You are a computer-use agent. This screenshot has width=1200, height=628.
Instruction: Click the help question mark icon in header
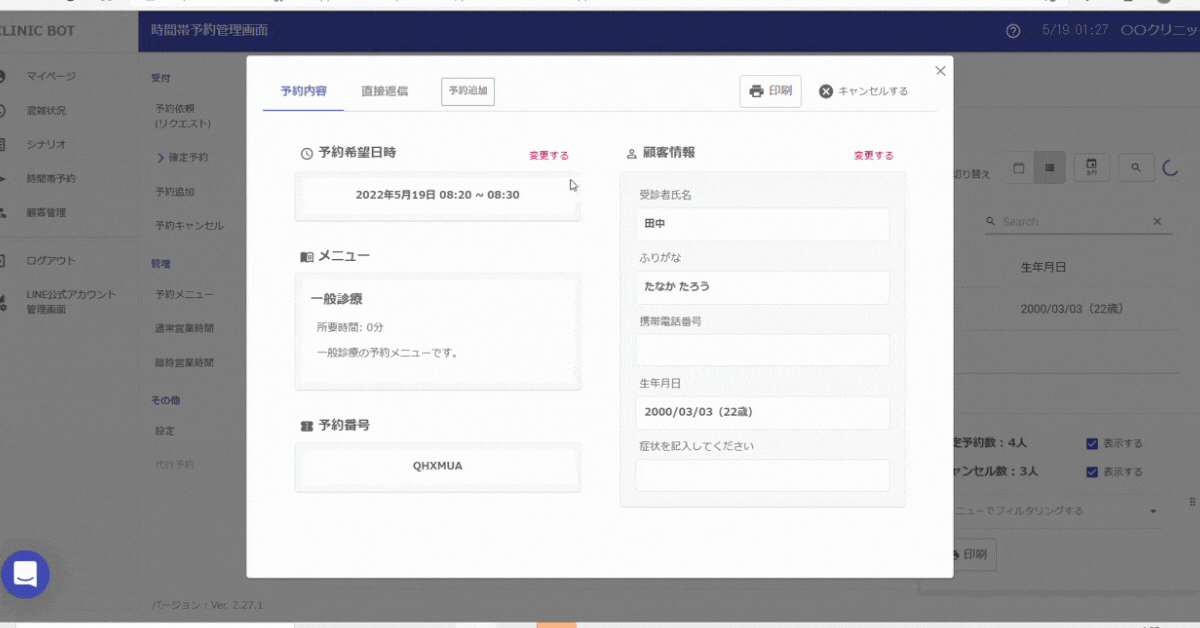[1013, 31]
